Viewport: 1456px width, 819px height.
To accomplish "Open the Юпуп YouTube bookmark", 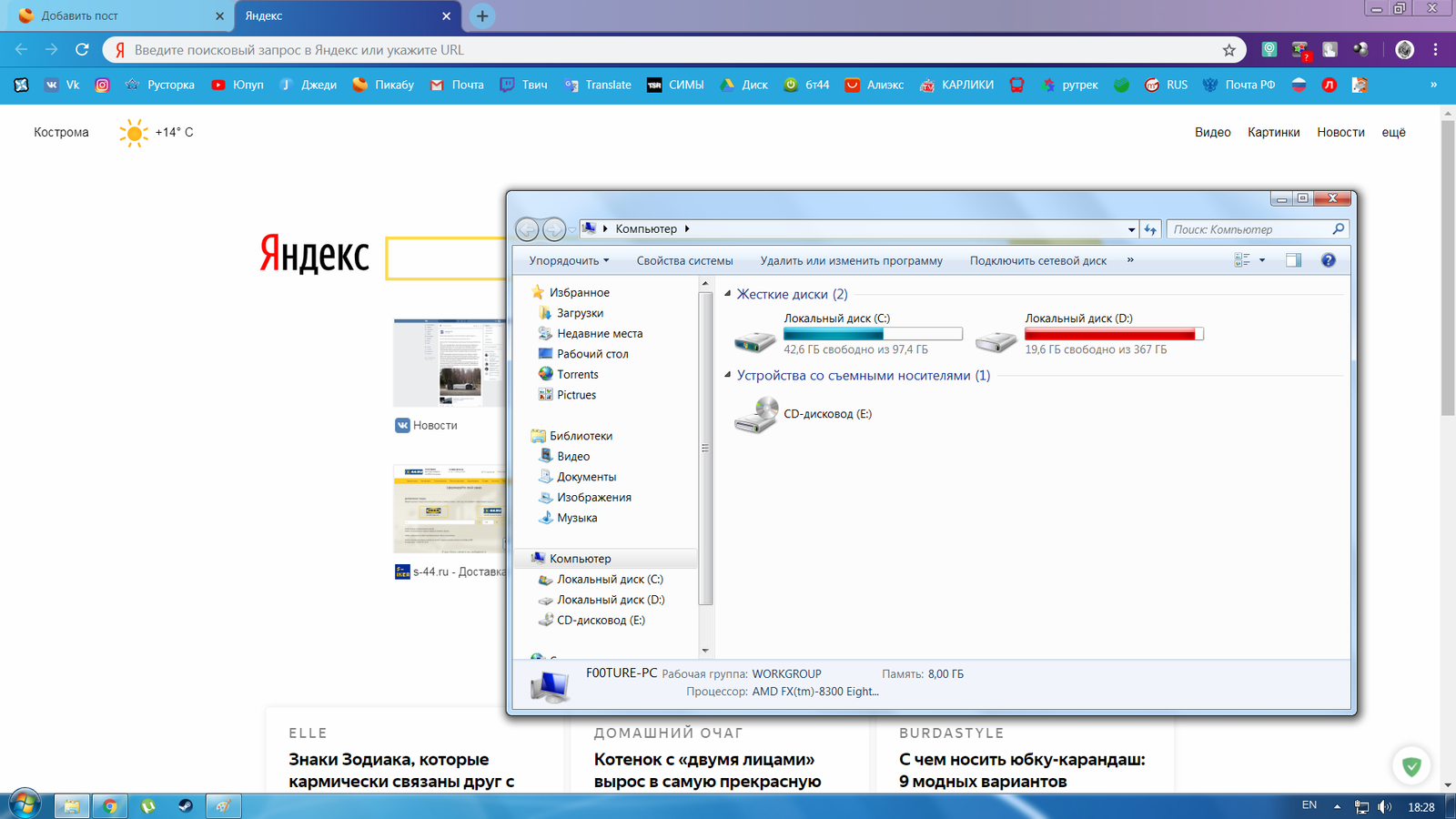I will [x=238, y=85].
